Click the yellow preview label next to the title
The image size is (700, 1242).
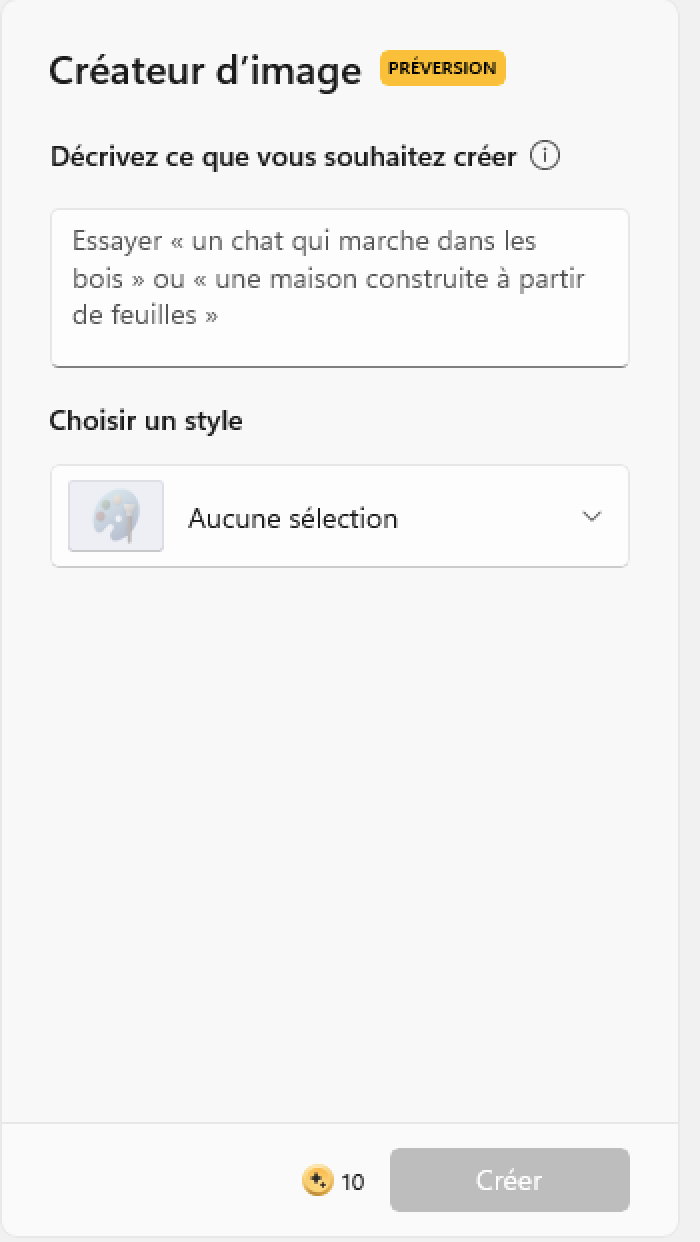(443, 68)
